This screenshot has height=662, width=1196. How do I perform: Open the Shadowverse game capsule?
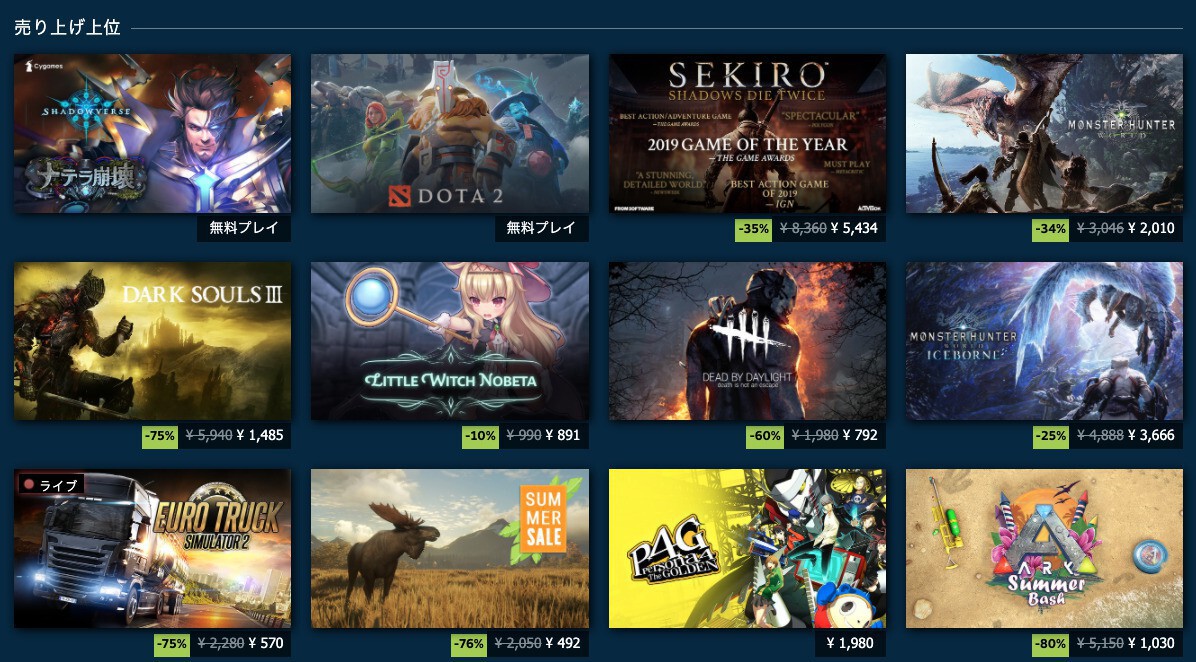click(153, 133)
